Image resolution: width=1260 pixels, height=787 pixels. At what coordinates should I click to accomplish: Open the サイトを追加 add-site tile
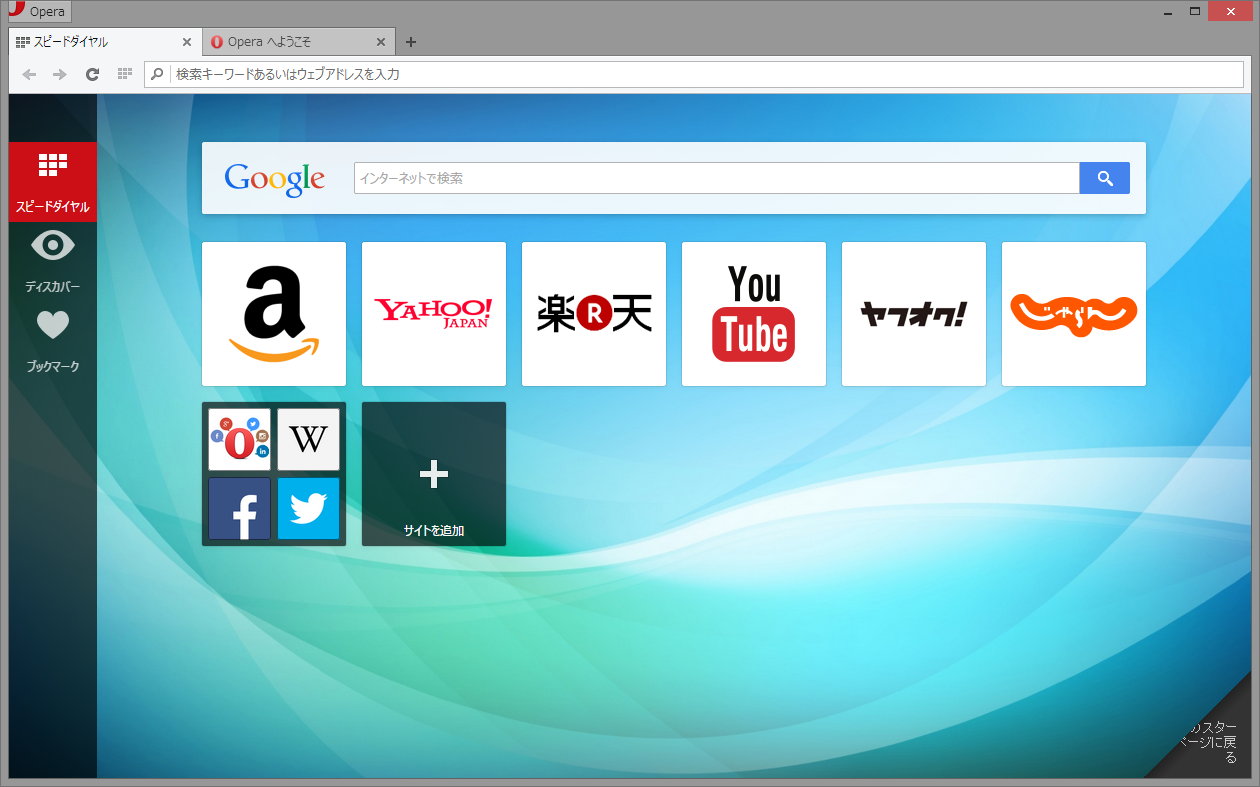433,474
